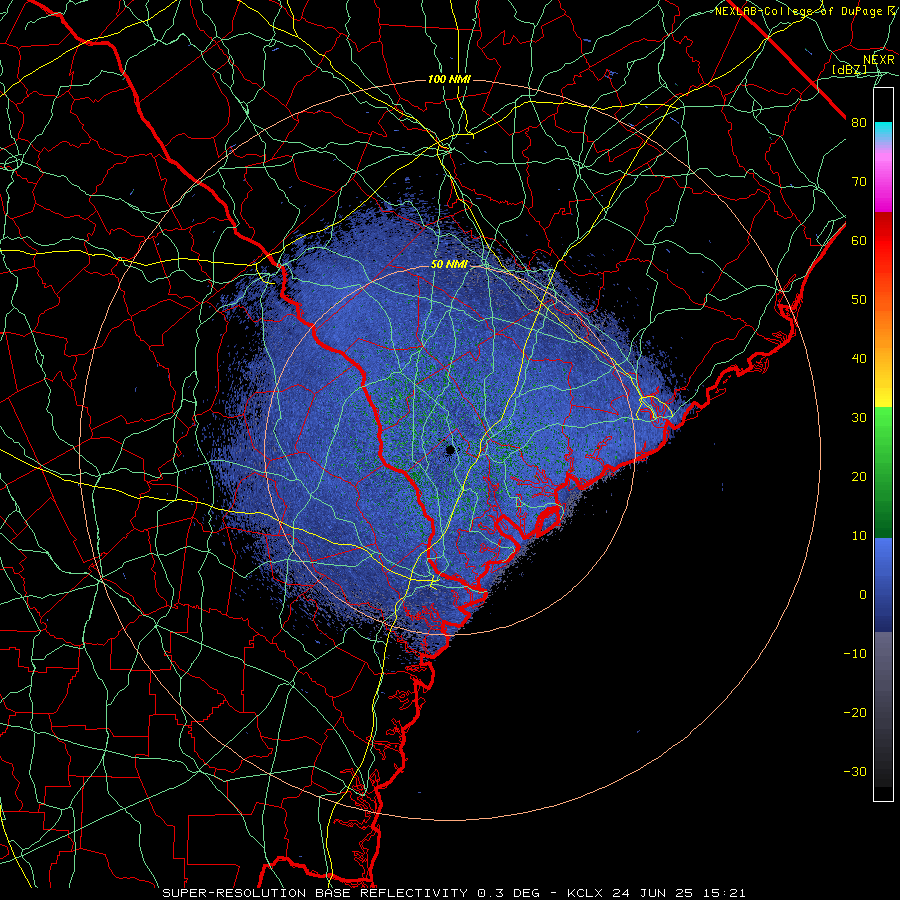Click the dBZ units label

tap(849, 69)
